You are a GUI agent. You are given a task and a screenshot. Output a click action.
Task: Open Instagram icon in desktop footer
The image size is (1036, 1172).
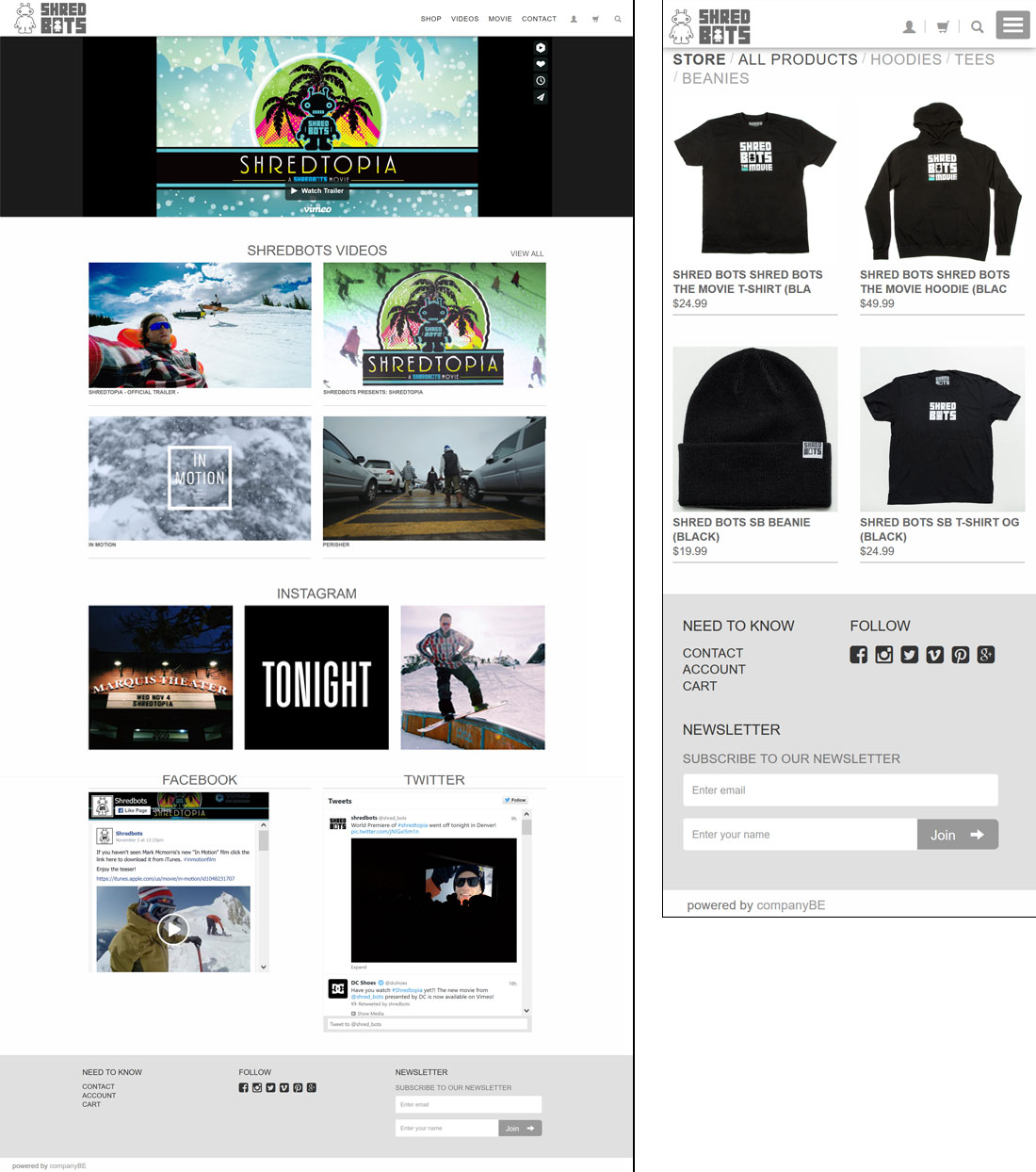257,1087
